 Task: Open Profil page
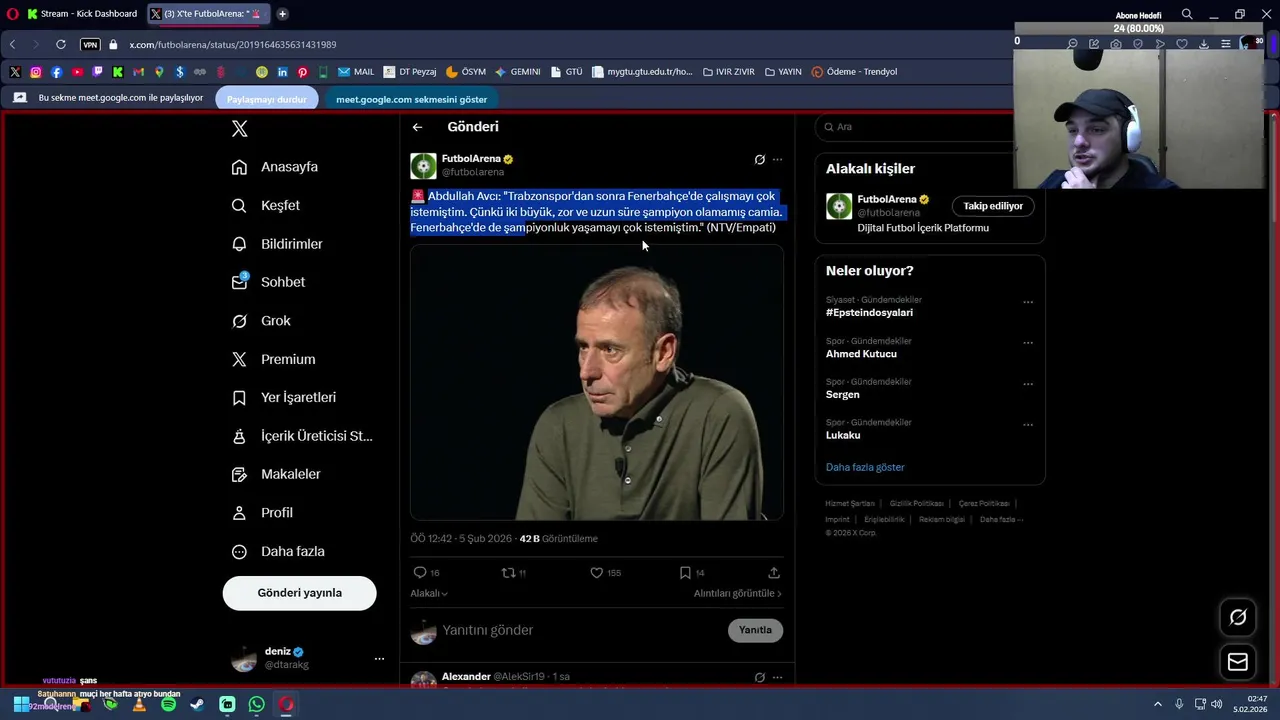pyautogui.click(x=262, y=513)
